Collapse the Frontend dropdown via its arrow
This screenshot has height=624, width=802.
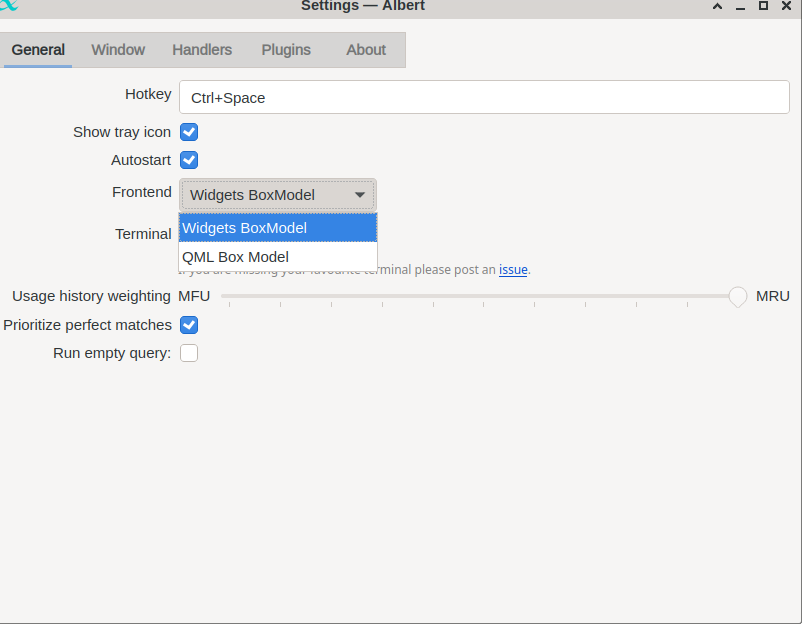point(361,194)
